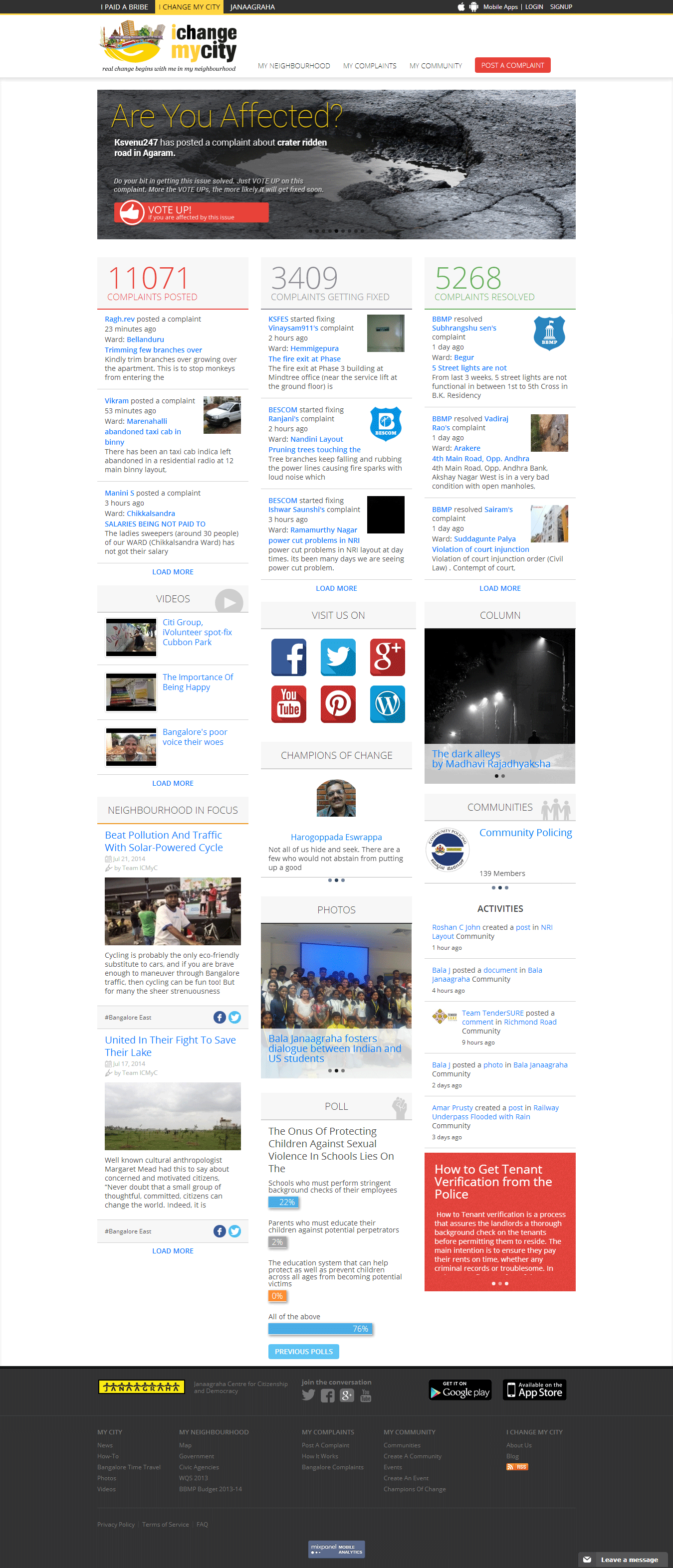
Task: Open the YouTube channel icon tile
Action: [289, 703]
